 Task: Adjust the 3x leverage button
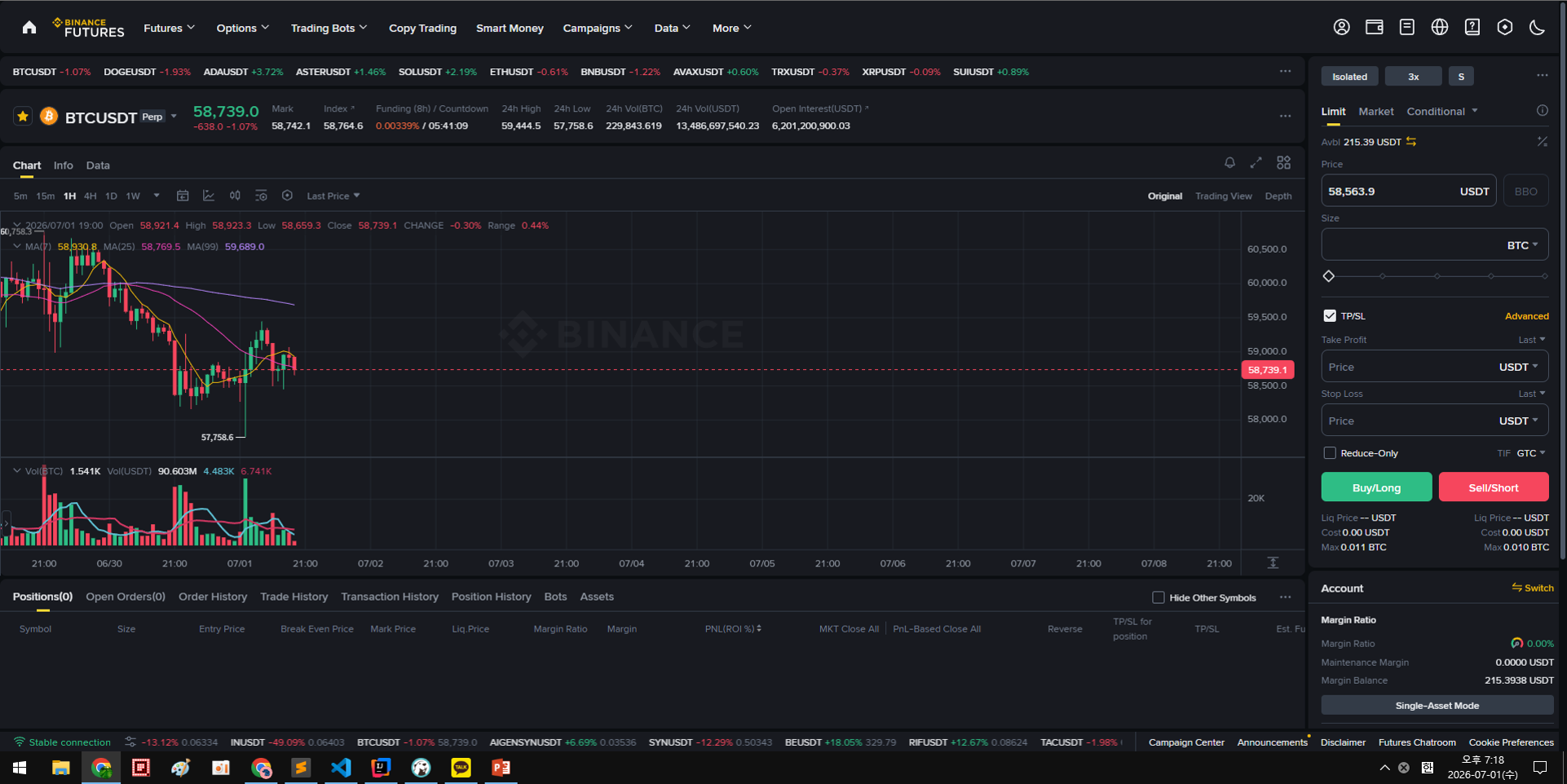point(1413,77)
